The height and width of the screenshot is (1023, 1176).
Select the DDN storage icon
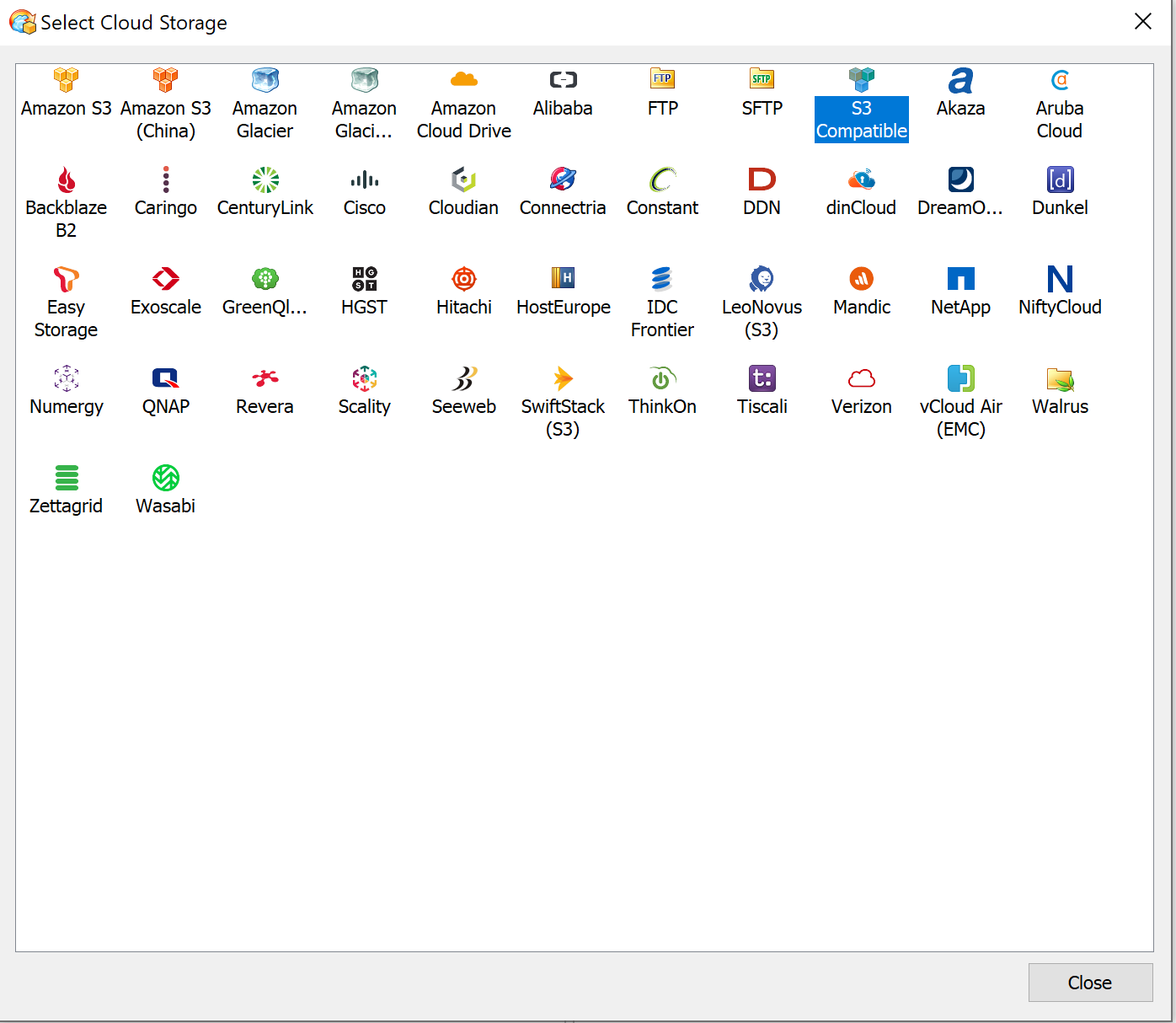(x=762, y=179)
